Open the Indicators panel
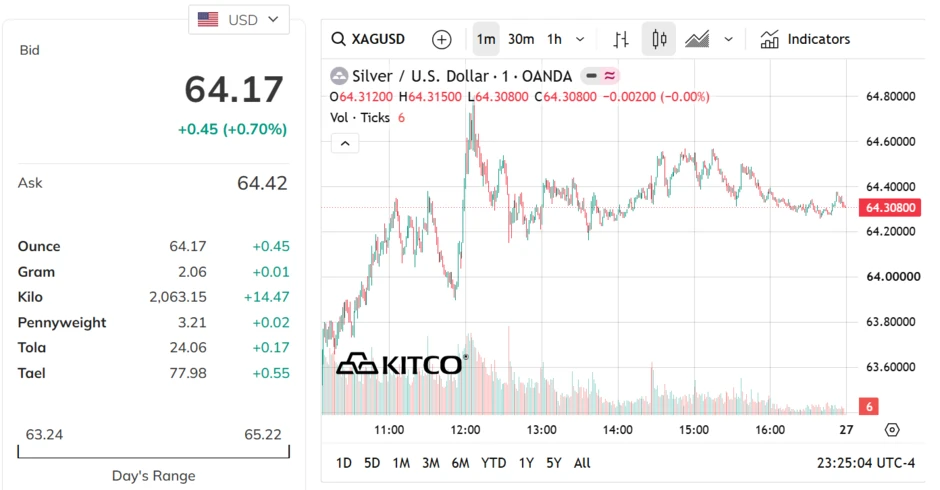The height and width of the screenshot is (490, 940). (x=805, y=40)
